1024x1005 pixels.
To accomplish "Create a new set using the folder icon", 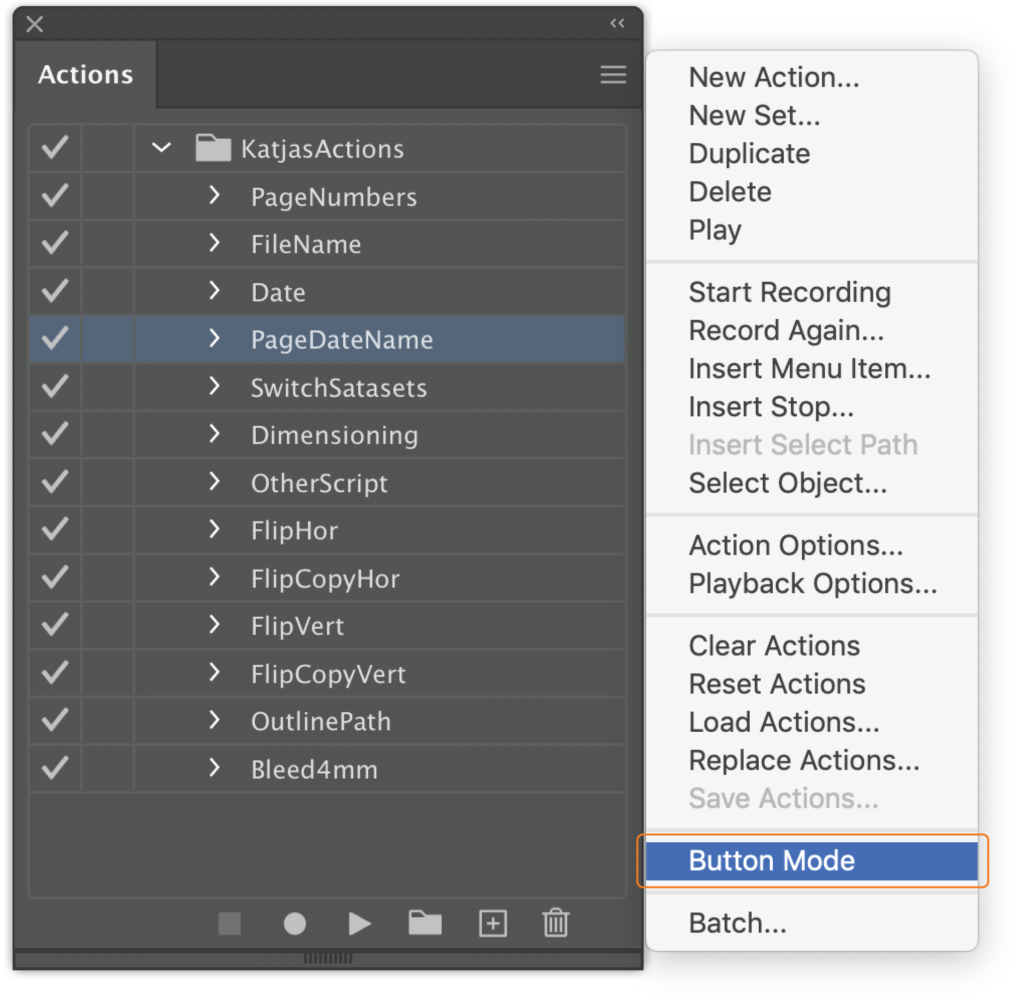I will tap(424, 923).
